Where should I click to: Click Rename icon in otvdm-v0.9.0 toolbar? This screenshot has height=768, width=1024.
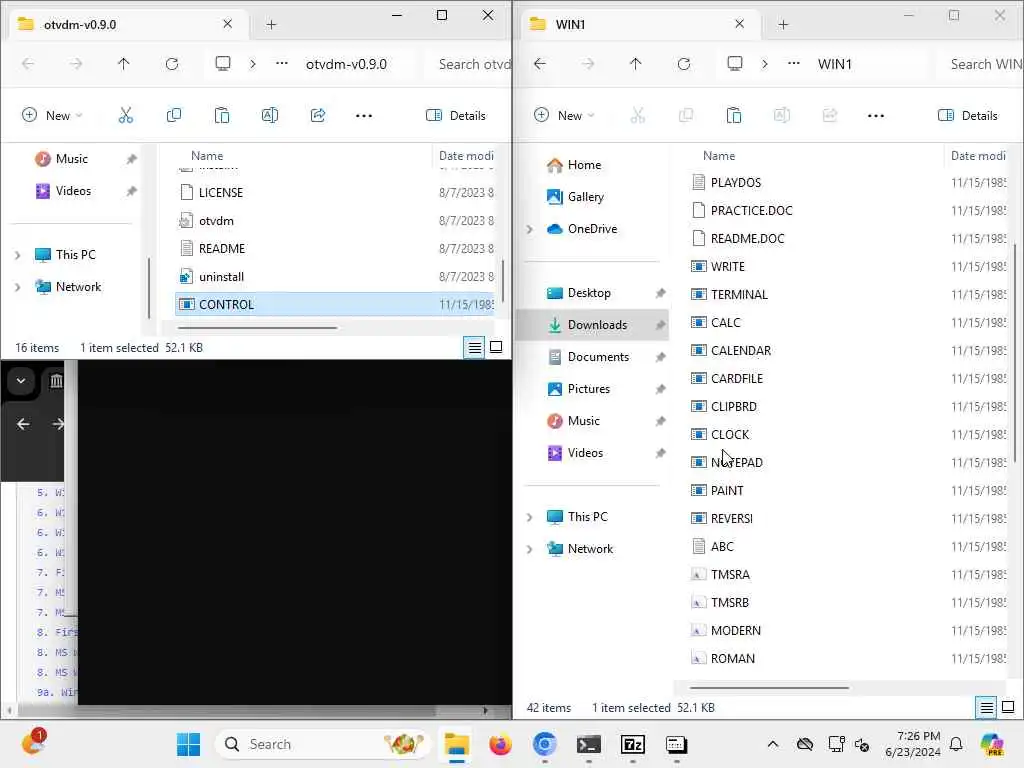[x=270, y=116]
